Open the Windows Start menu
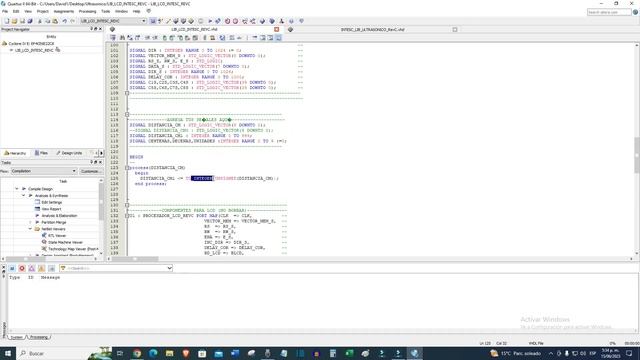 tap(8, 353)
